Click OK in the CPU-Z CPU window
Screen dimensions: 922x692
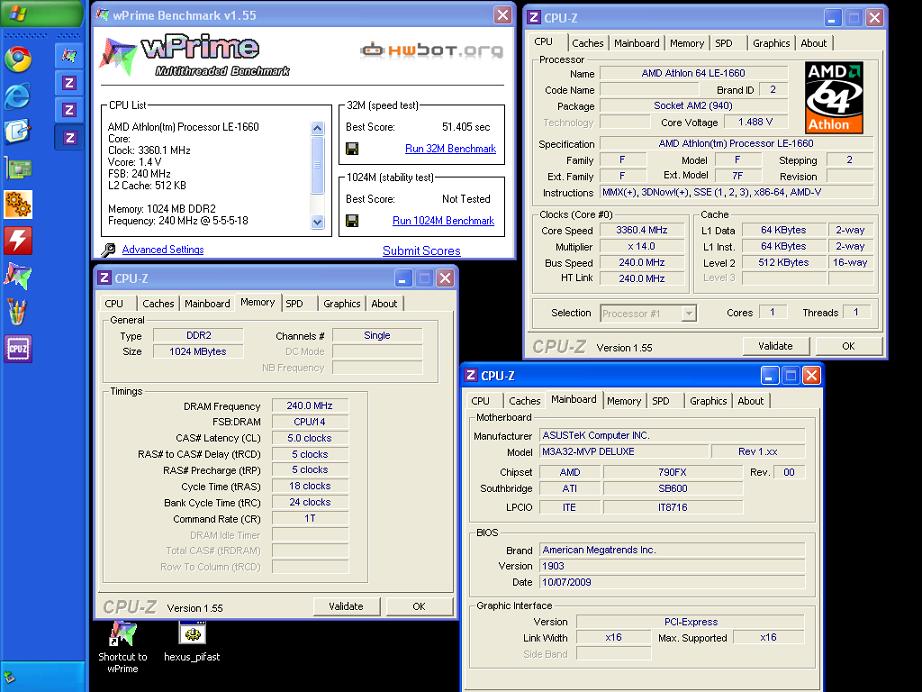(848, 346)
